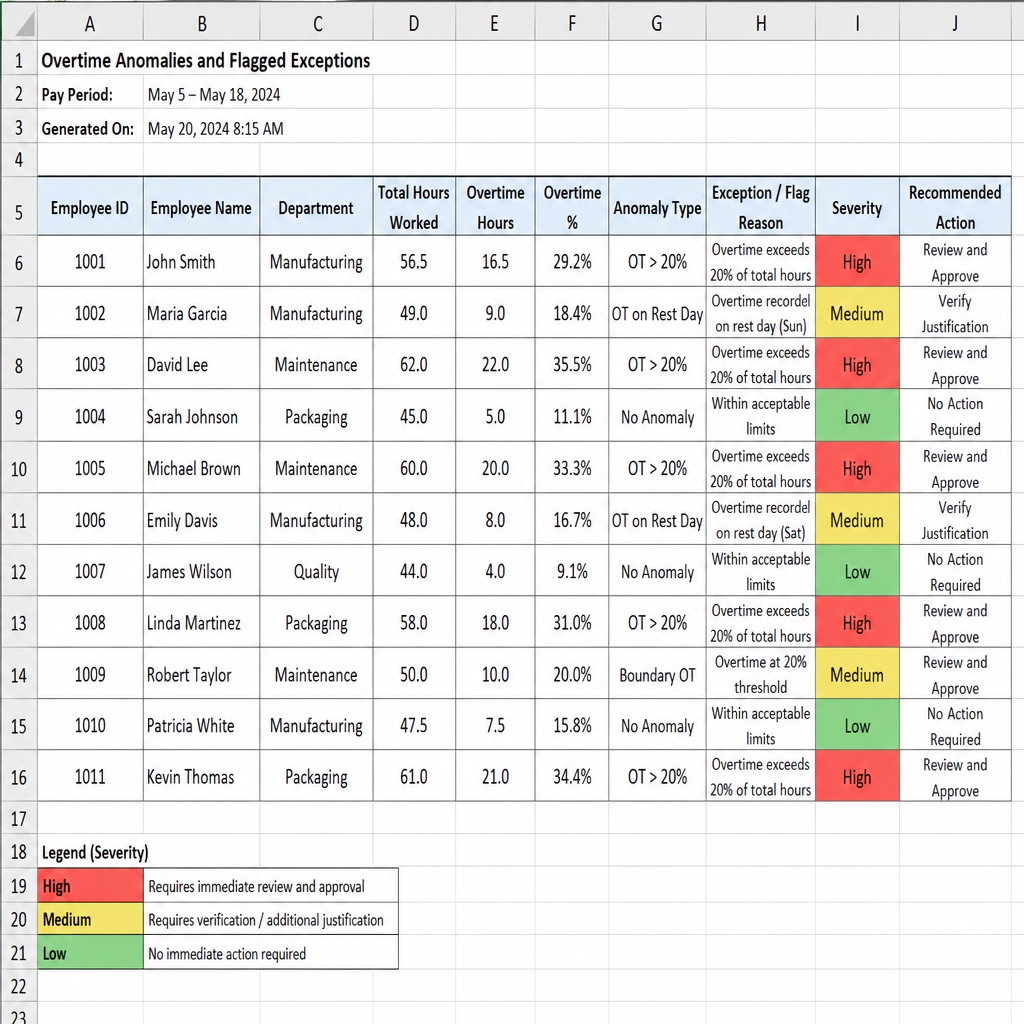Click overtime percent cell '9.1%'
This screenshot has height=1024, width=1024.
click(572, 571)
